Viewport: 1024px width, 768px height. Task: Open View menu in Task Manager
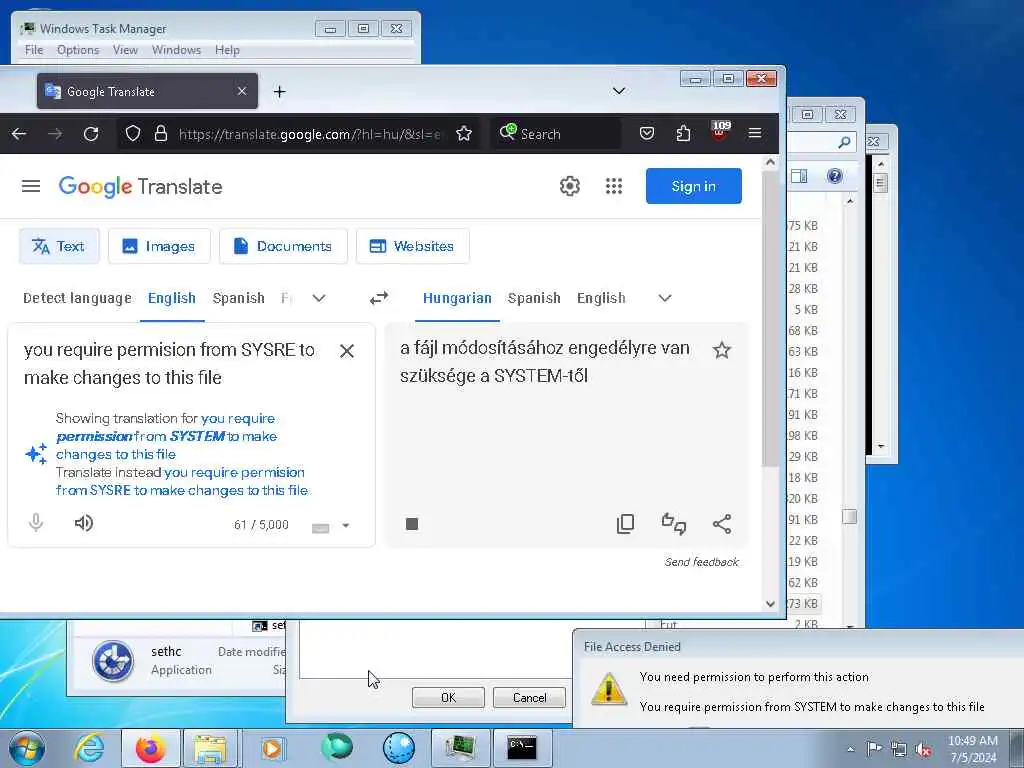tap(125, 50)
